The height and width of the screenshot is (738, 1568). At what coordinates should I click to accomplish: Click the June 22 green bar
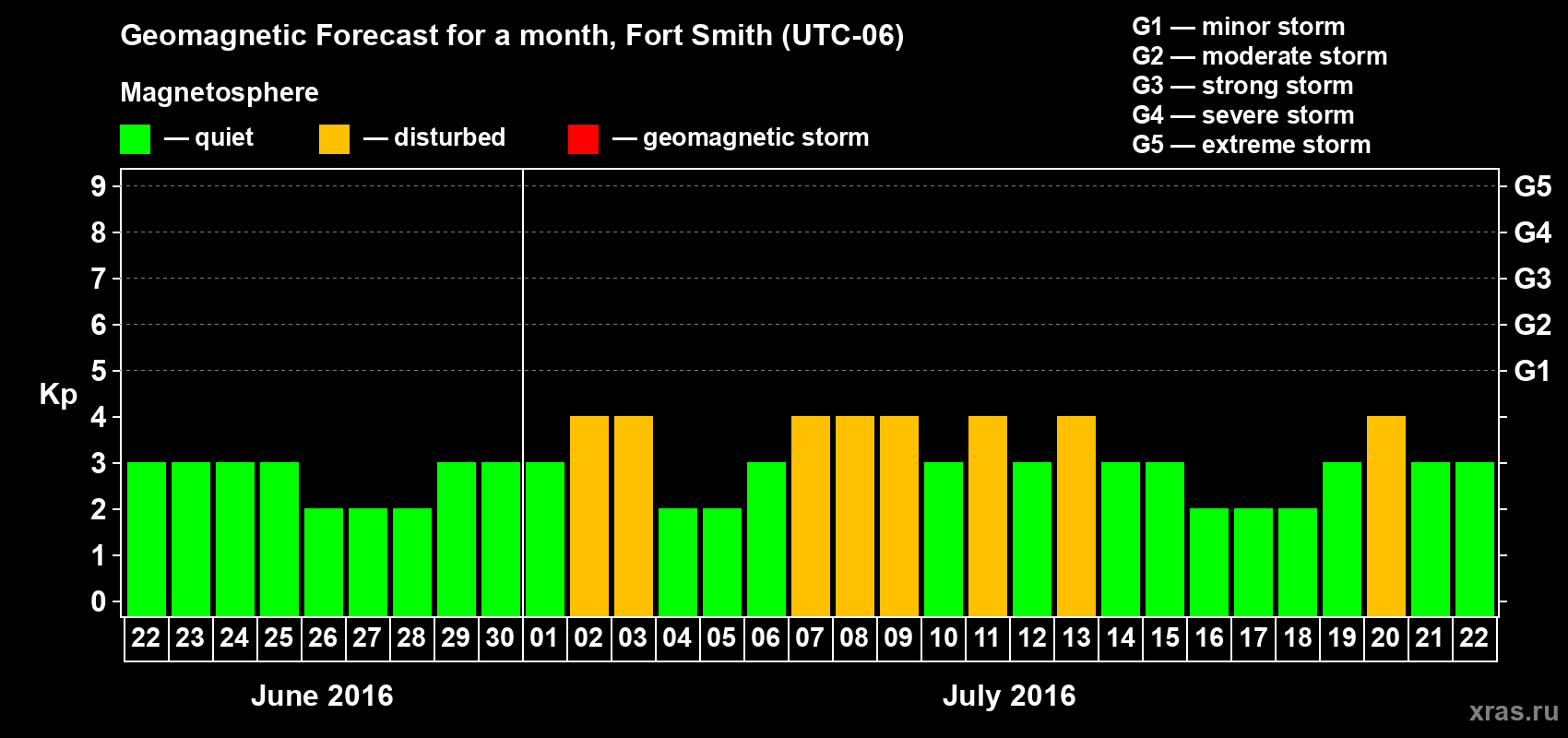[x=147, y=539]
